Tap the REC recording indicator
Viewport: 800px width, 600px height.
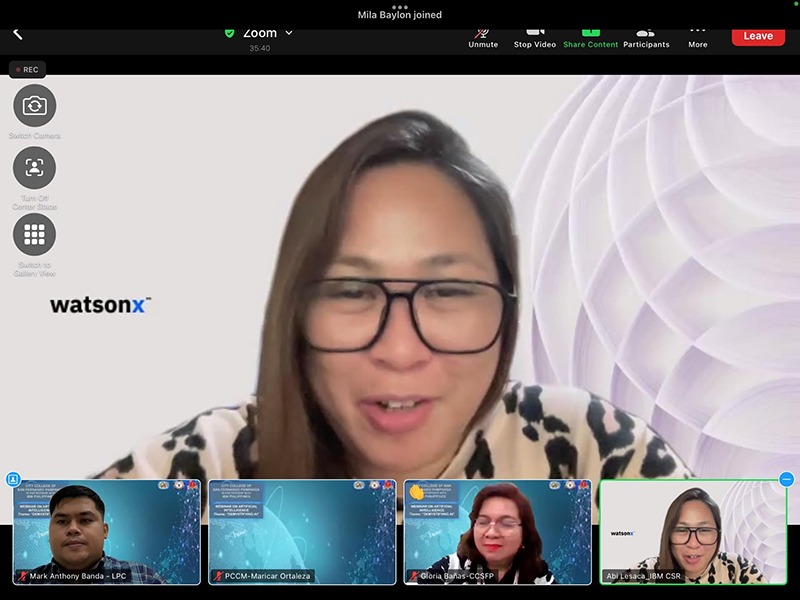(27, 70)
